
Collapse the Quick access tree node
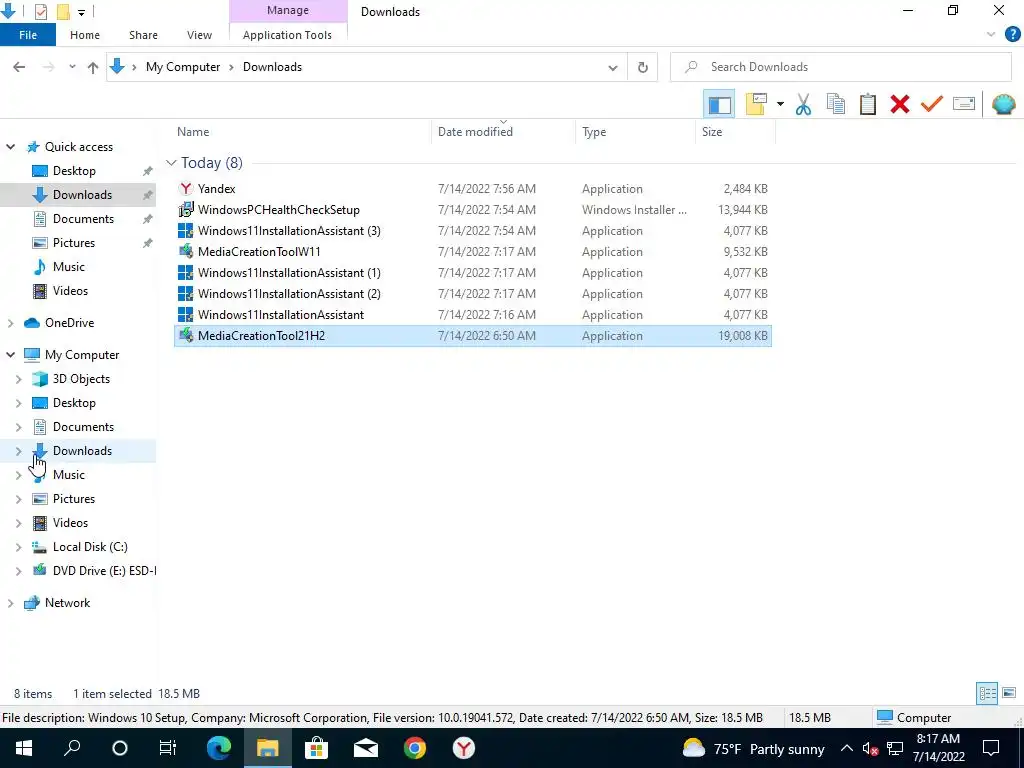tap(10, 147)
